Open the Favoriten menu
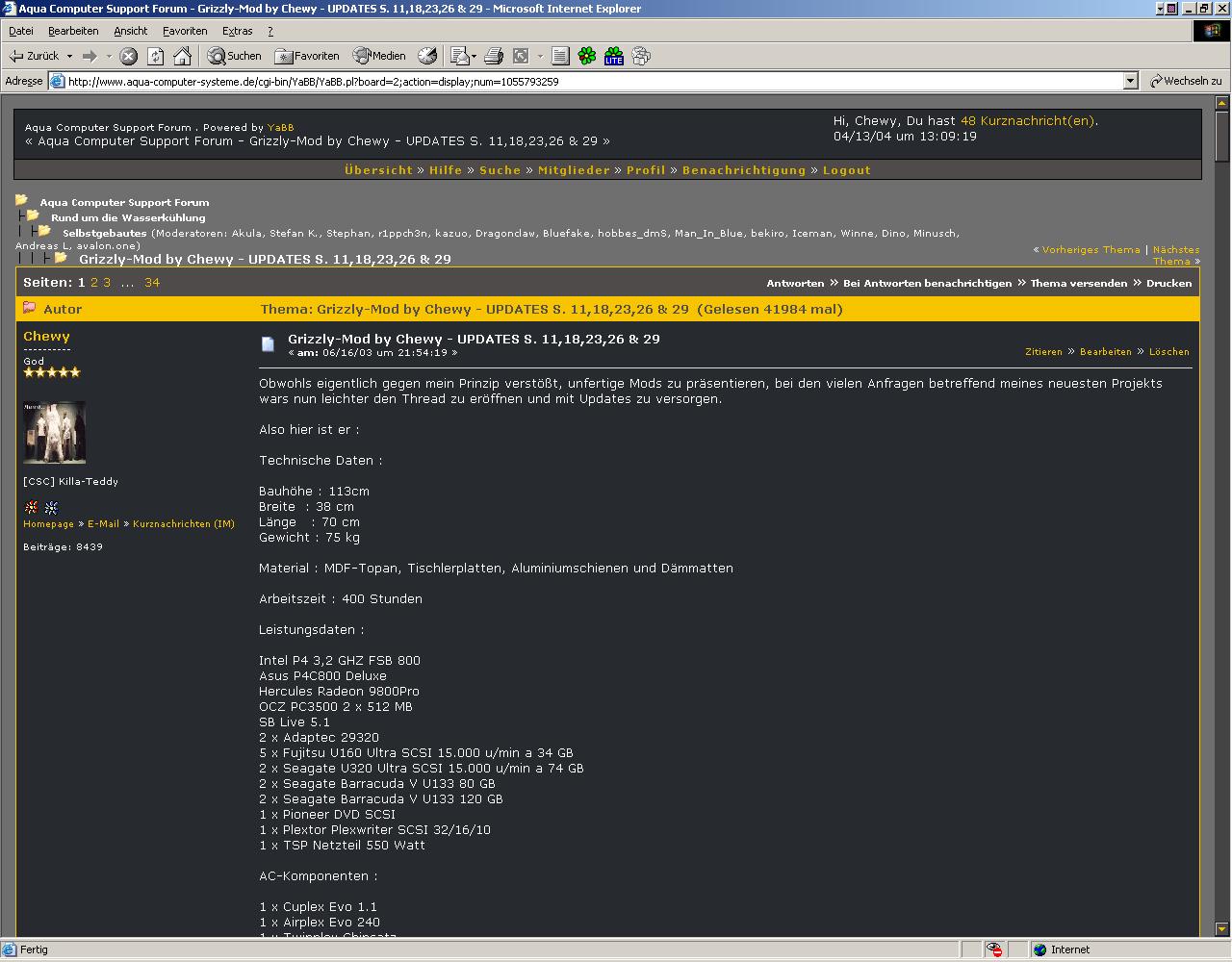 (185, 31)
